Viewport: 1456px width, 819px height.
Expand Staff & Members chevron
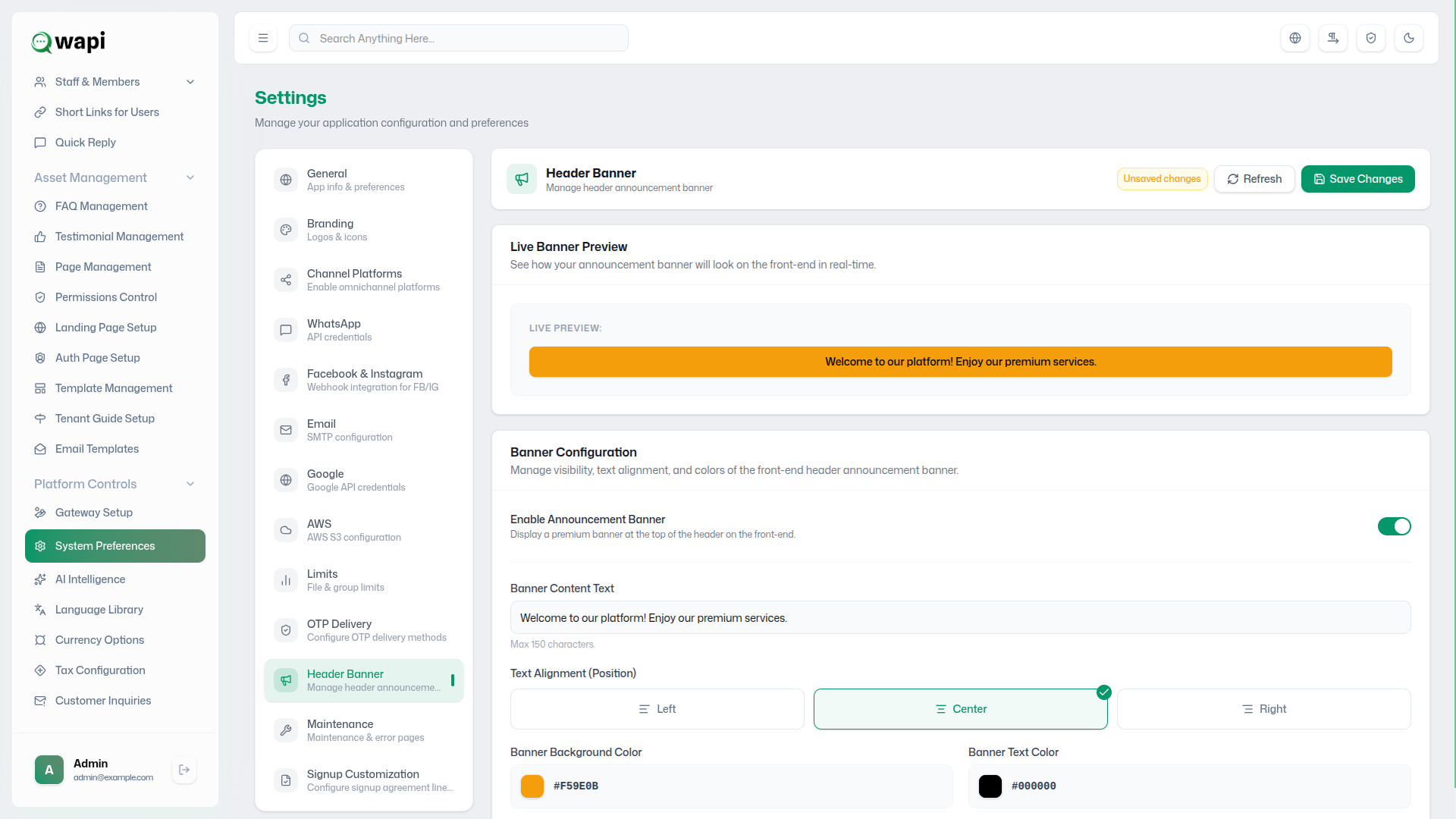(190, 82)
